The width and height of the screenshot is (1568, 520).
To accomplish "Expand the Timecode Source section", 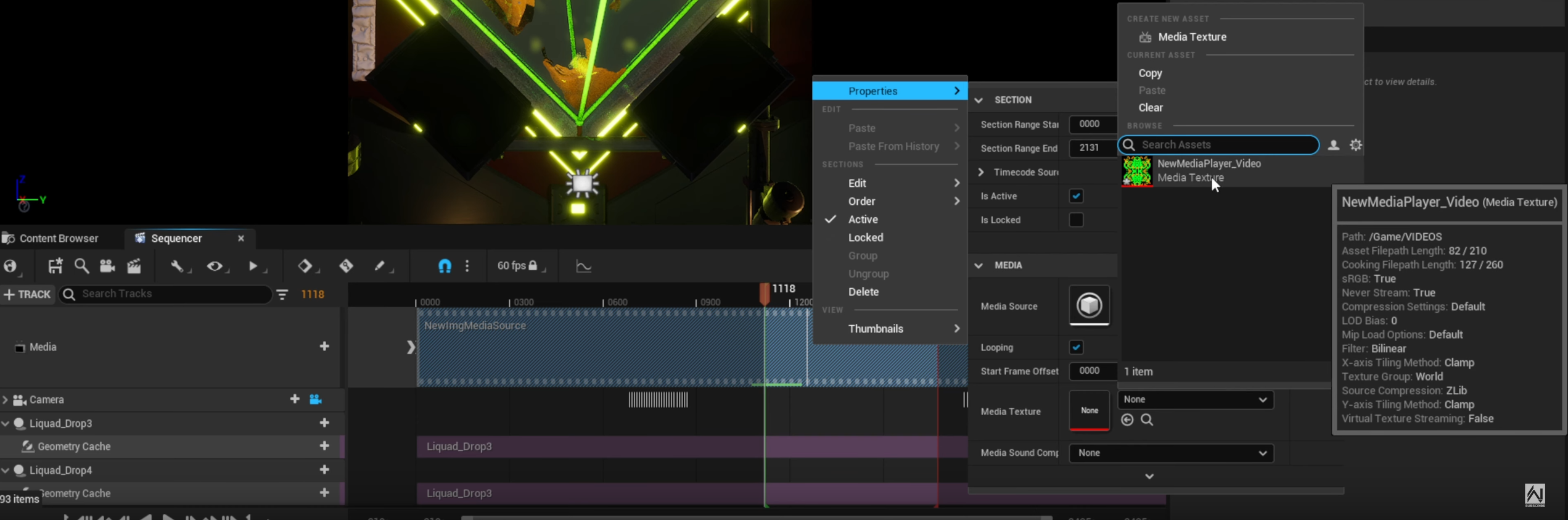I will (981, 172).
